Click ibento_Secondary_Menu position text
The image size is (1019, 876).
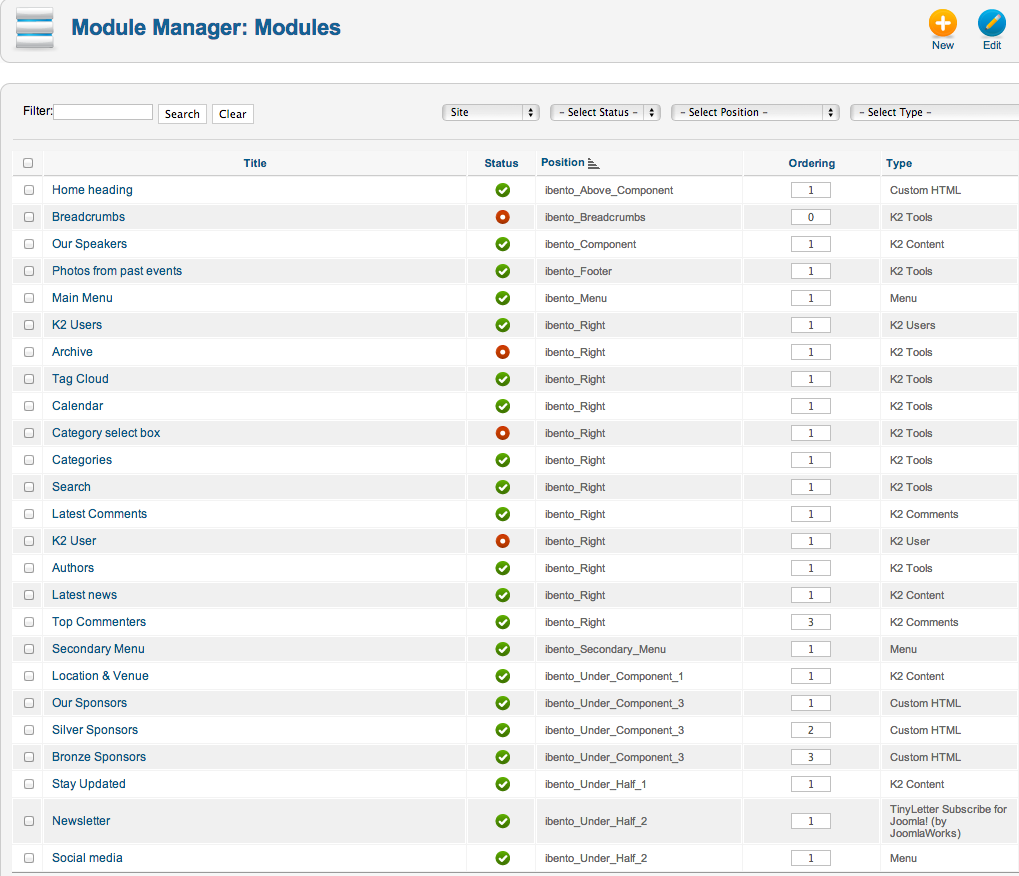pyautogui.click(x=605, y=649)
